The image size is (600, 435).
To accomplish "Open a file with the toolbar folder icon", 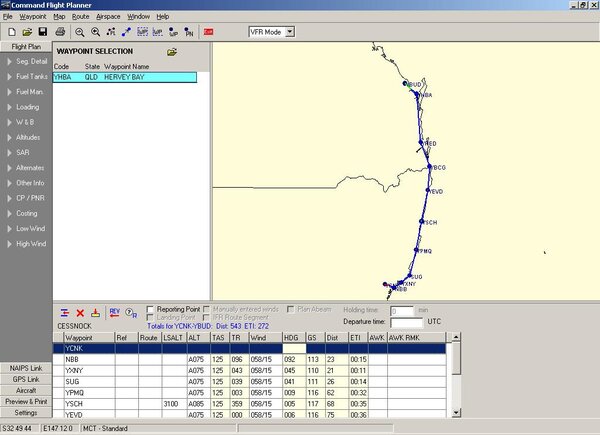I will pos(23,32).
